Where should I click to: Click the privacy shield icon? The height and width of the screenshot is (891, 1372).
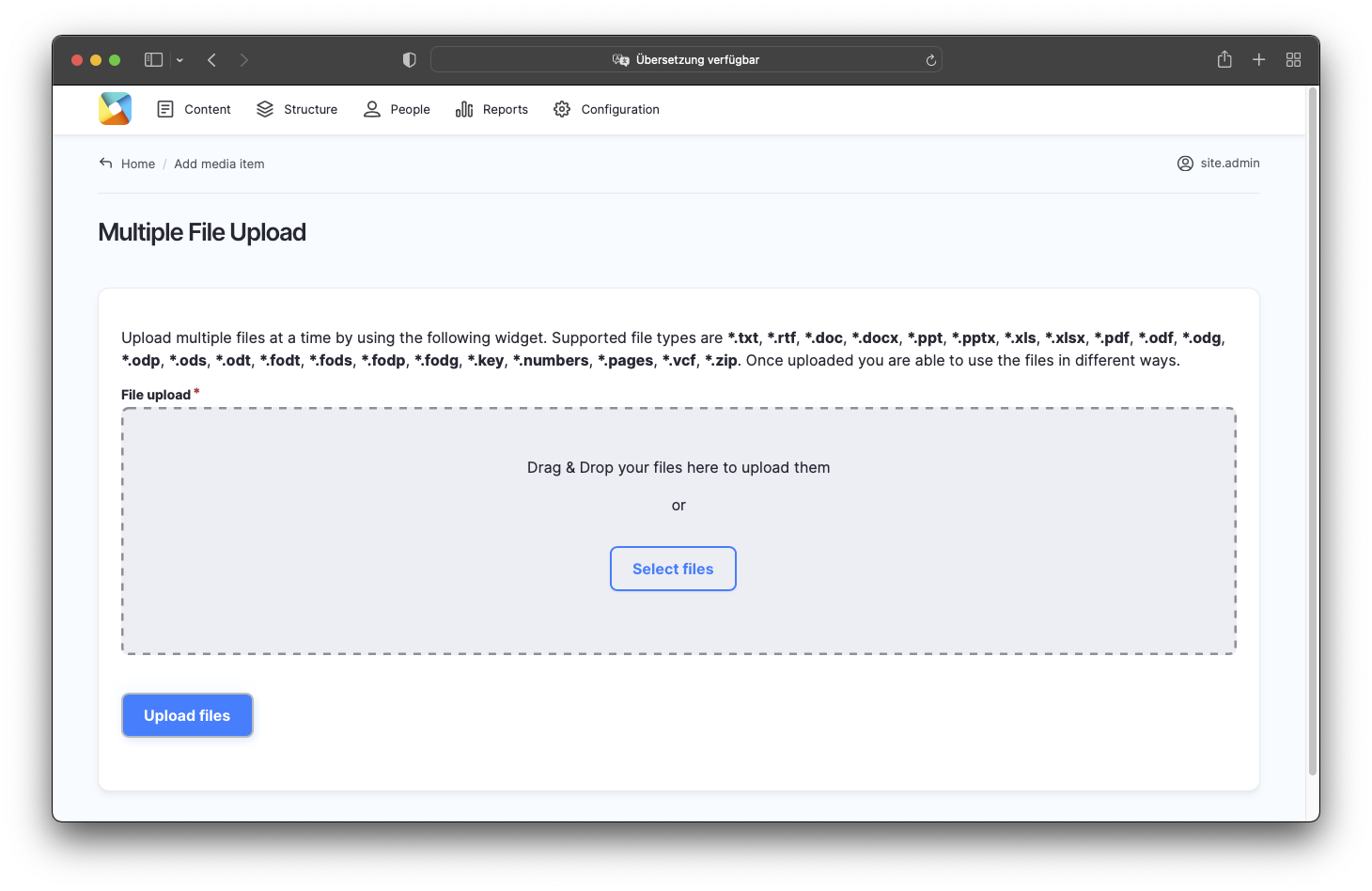pos(409,59)
